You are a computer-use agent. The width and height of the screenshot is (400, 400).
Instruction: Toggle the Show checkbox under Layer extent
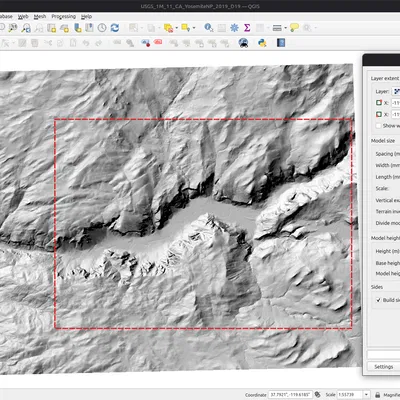[x=378, y=126]
